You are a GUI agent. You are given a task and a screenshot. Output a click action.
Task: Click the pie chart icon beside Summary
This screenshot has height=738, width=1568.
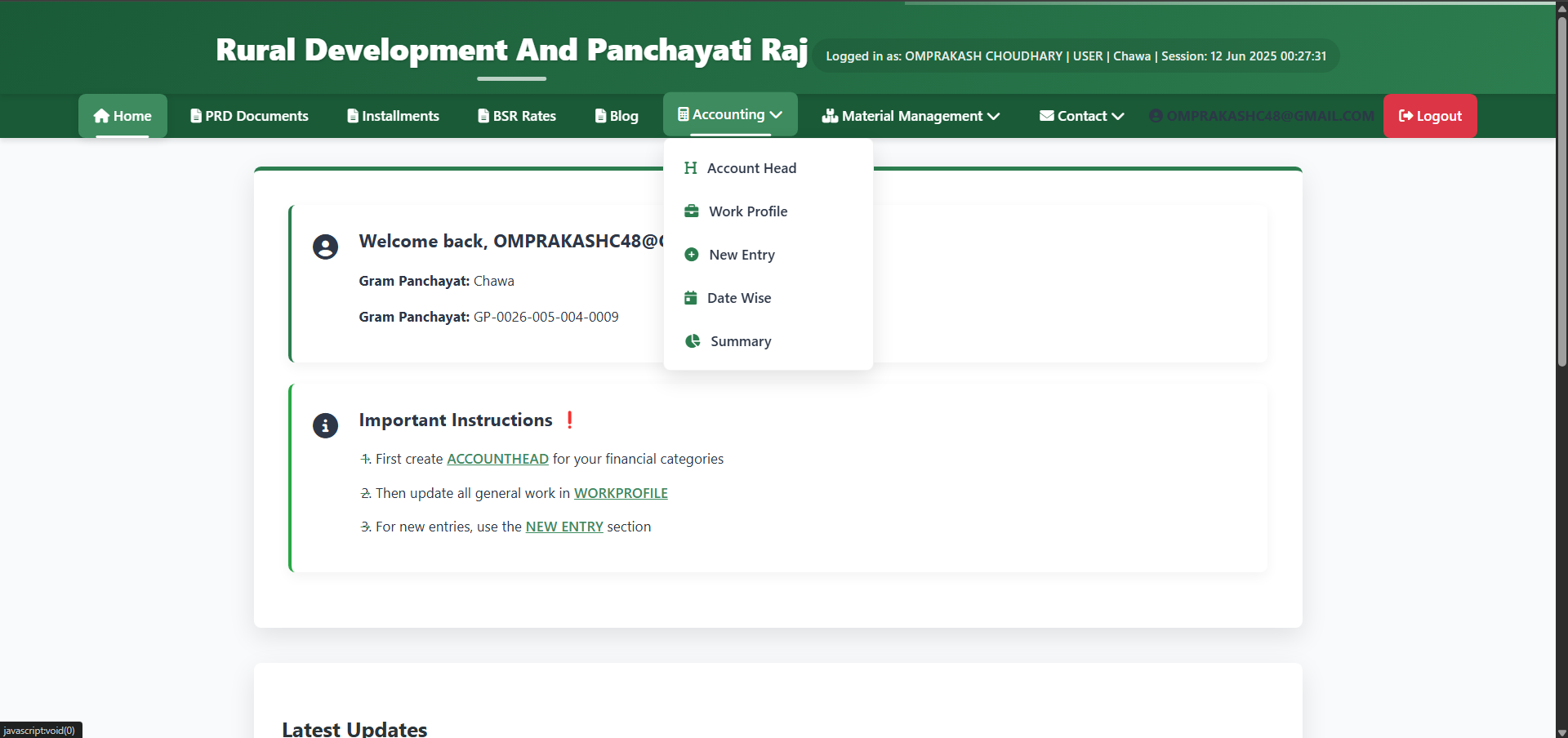point(693,341)
